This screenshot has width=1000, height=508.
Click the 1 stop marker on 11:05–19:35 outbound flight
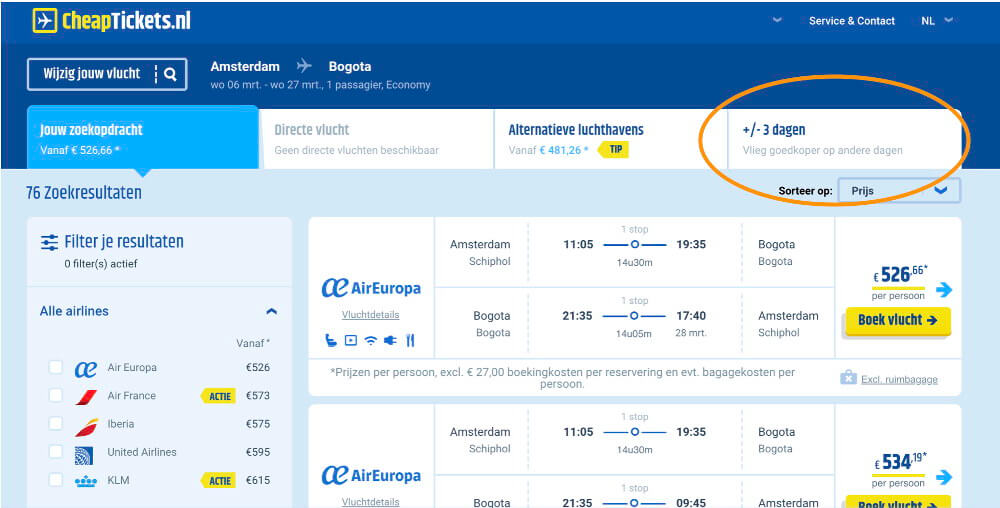(635, 244)
